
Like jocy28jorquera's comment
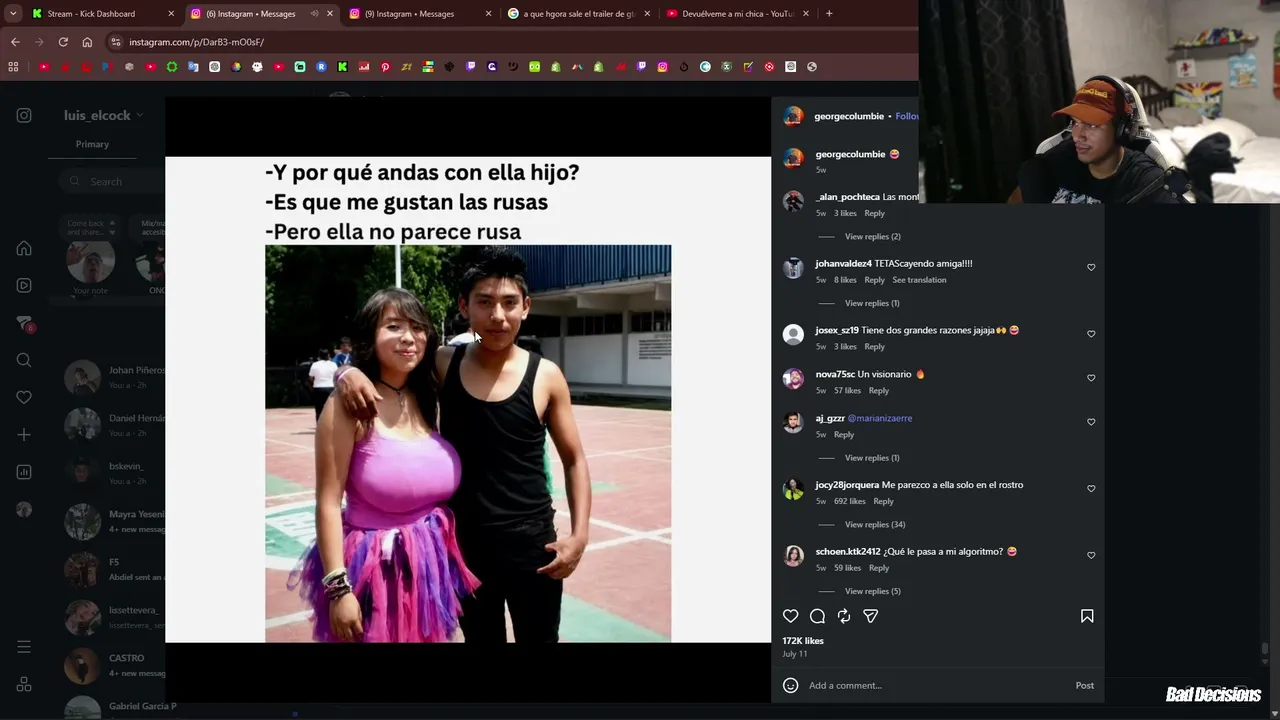pyautogui.click(x=1091, y=489)
